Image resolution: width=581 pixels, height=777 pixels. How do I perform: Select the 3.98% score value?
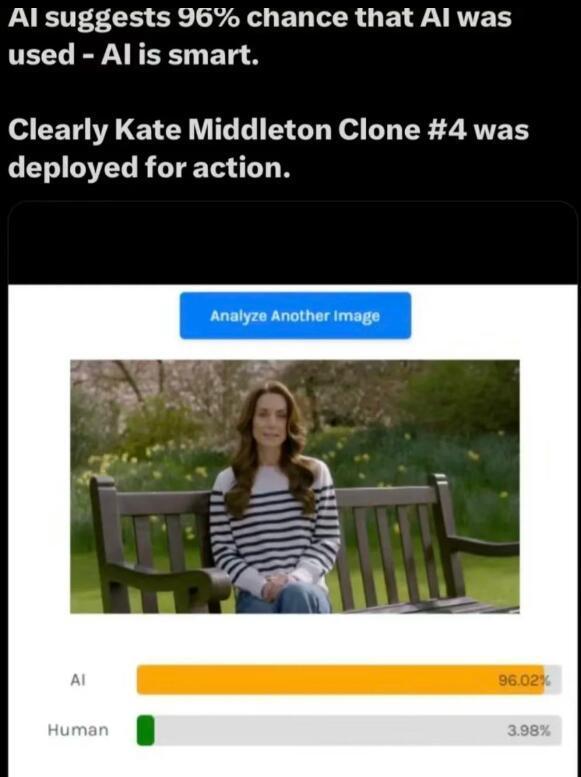(529, 730)
